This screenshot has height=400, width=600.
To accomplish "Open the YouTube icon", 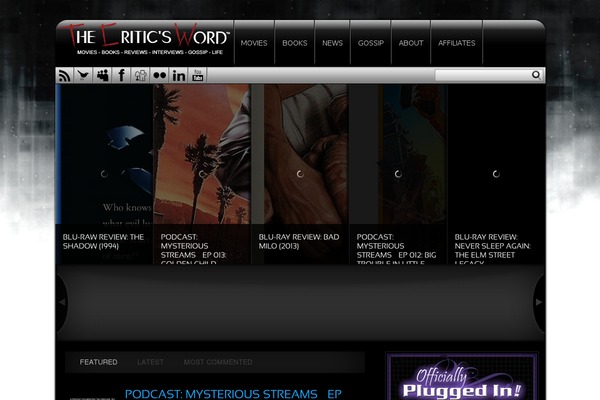I will pyautogui.click(x=197, y=75).
